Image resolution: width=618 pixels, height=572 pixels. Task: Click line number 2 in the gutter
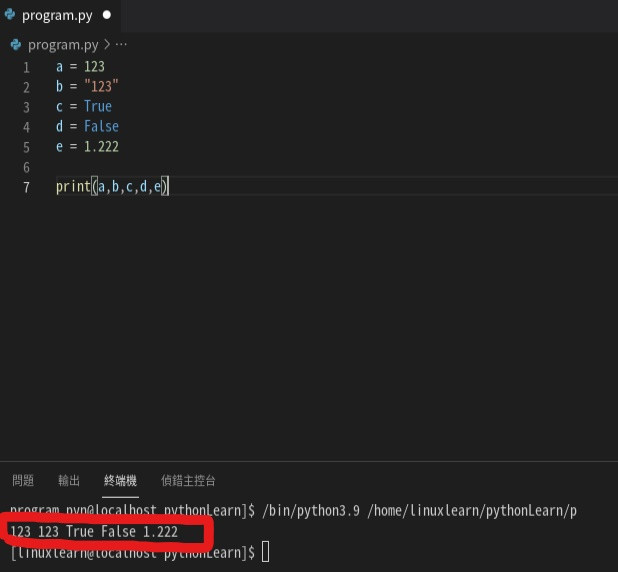pos(26,87)
